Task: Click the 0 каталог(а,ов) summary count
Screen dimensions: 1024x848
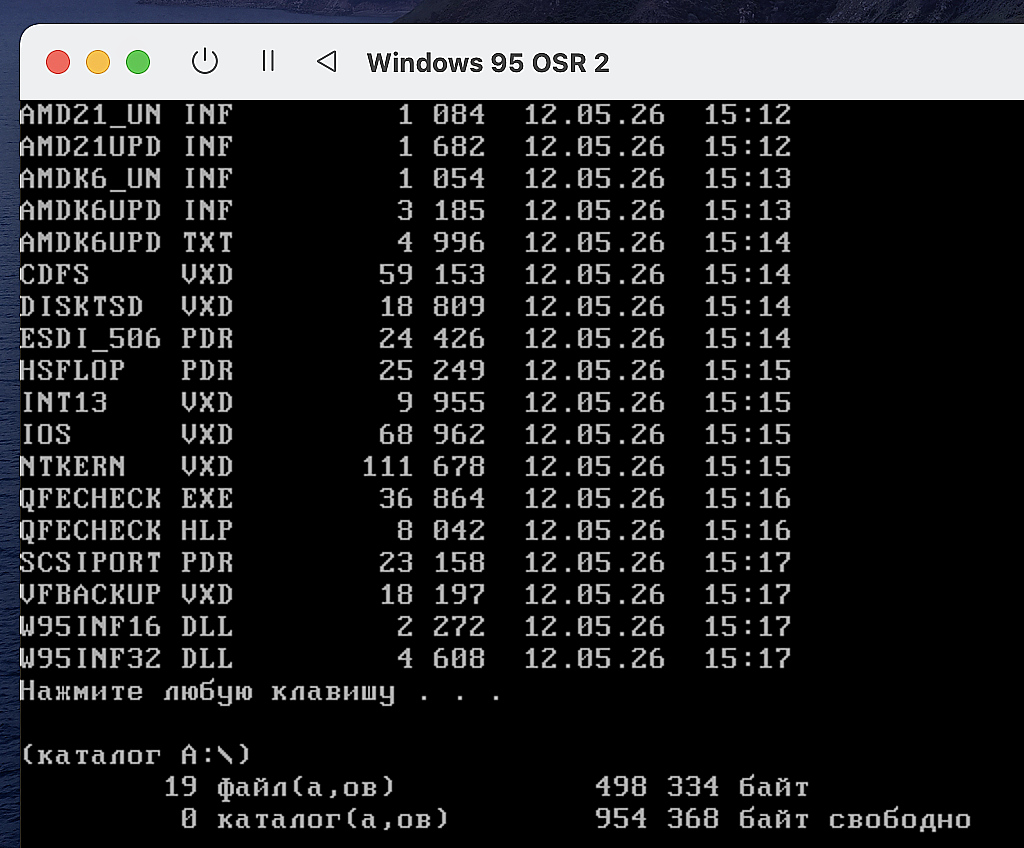Action: [315, 819]
